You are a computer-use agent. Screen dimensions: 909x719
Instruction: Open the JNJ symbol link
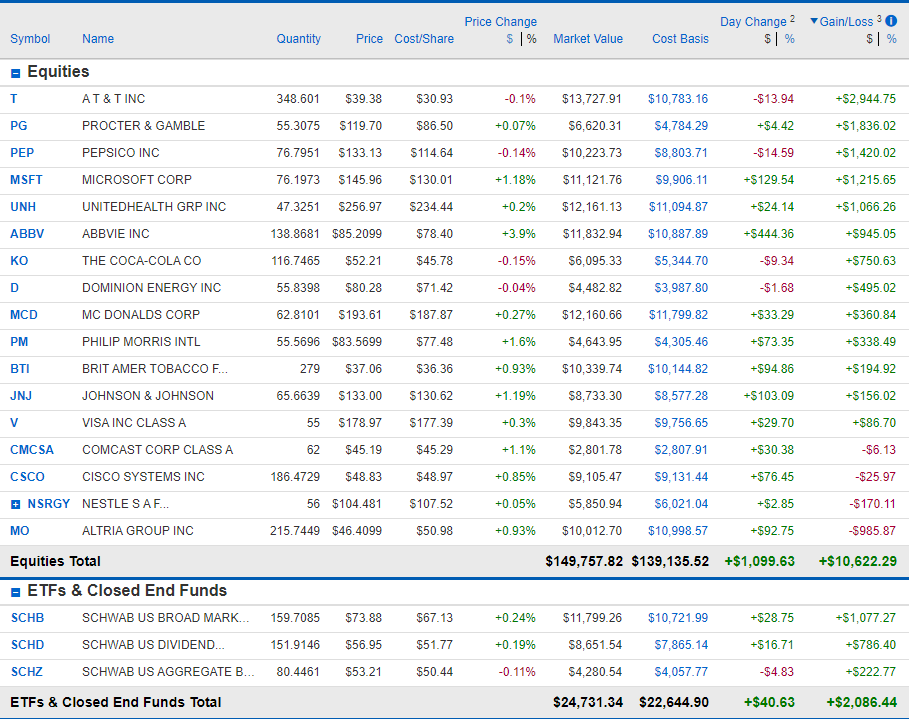tap(21, 395)
